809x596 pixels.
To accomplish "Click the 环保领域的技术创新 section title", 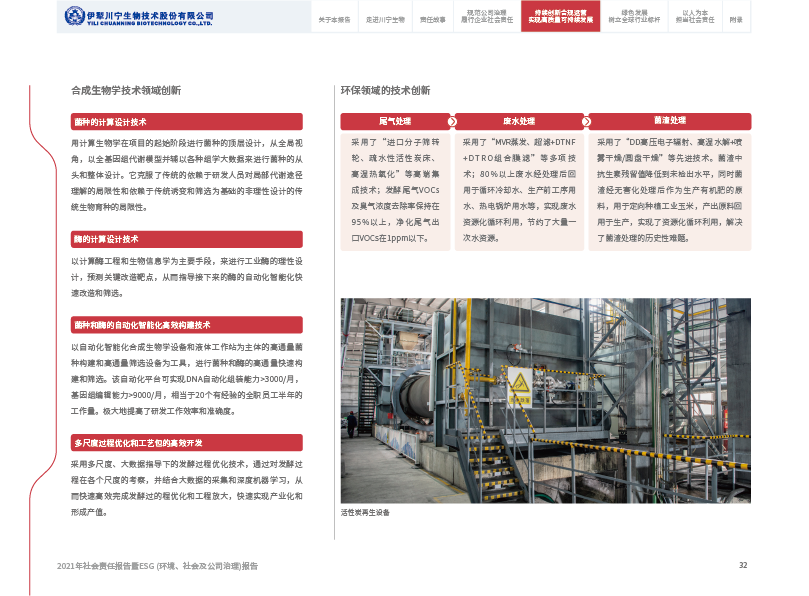I will coord(386,90).
